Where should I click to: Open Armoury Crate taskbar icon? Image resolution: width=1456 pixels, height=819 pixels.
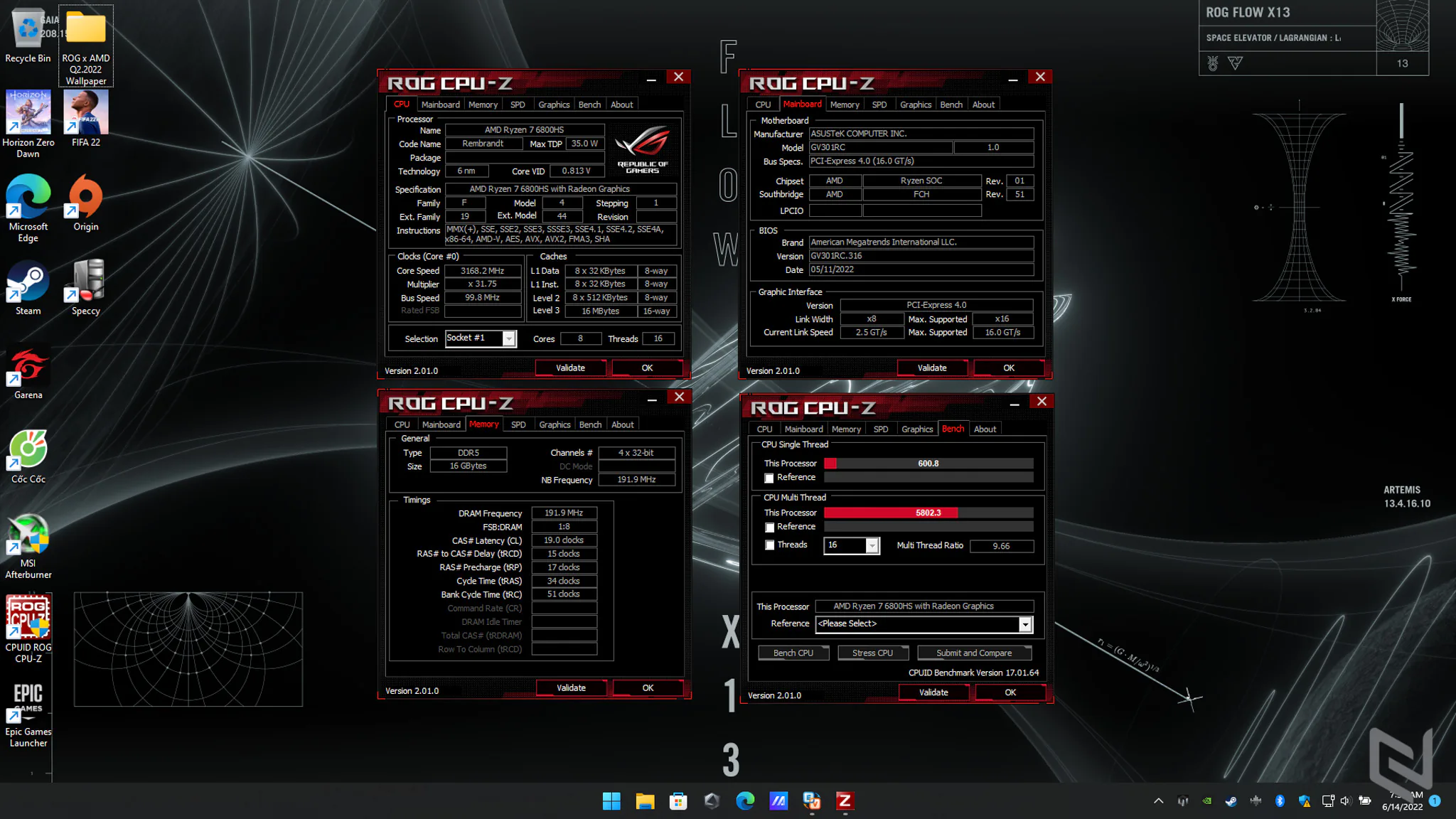712,801
